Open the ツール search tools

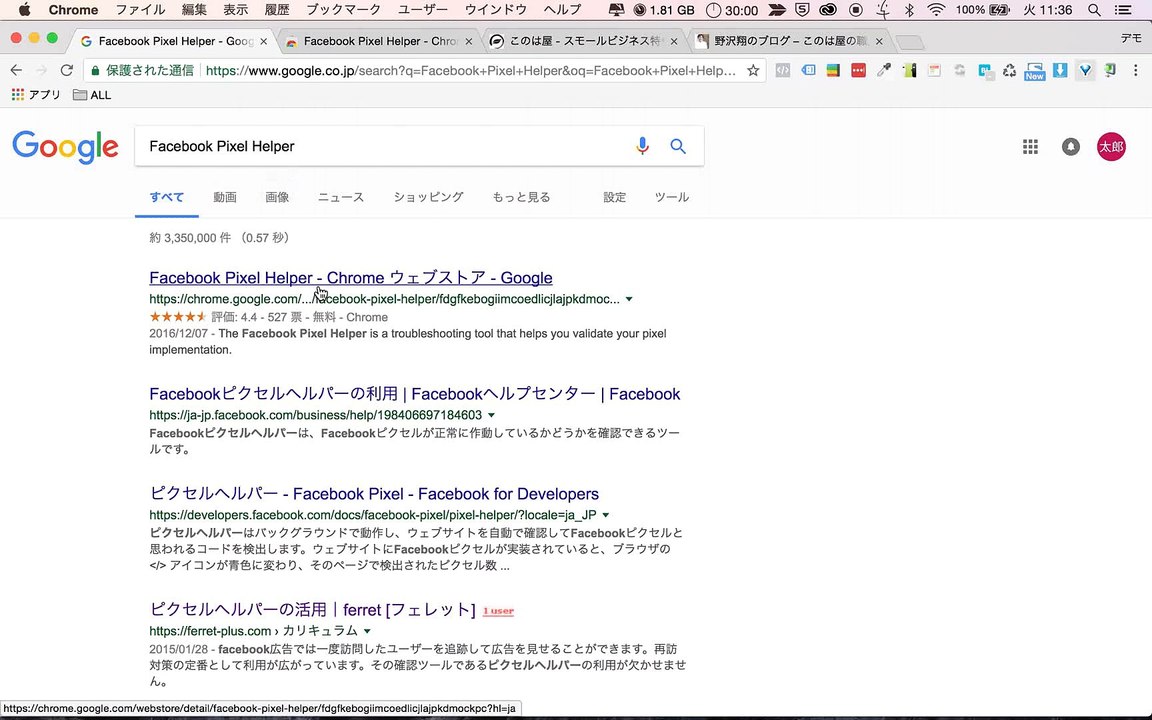[x=672, y=197]
